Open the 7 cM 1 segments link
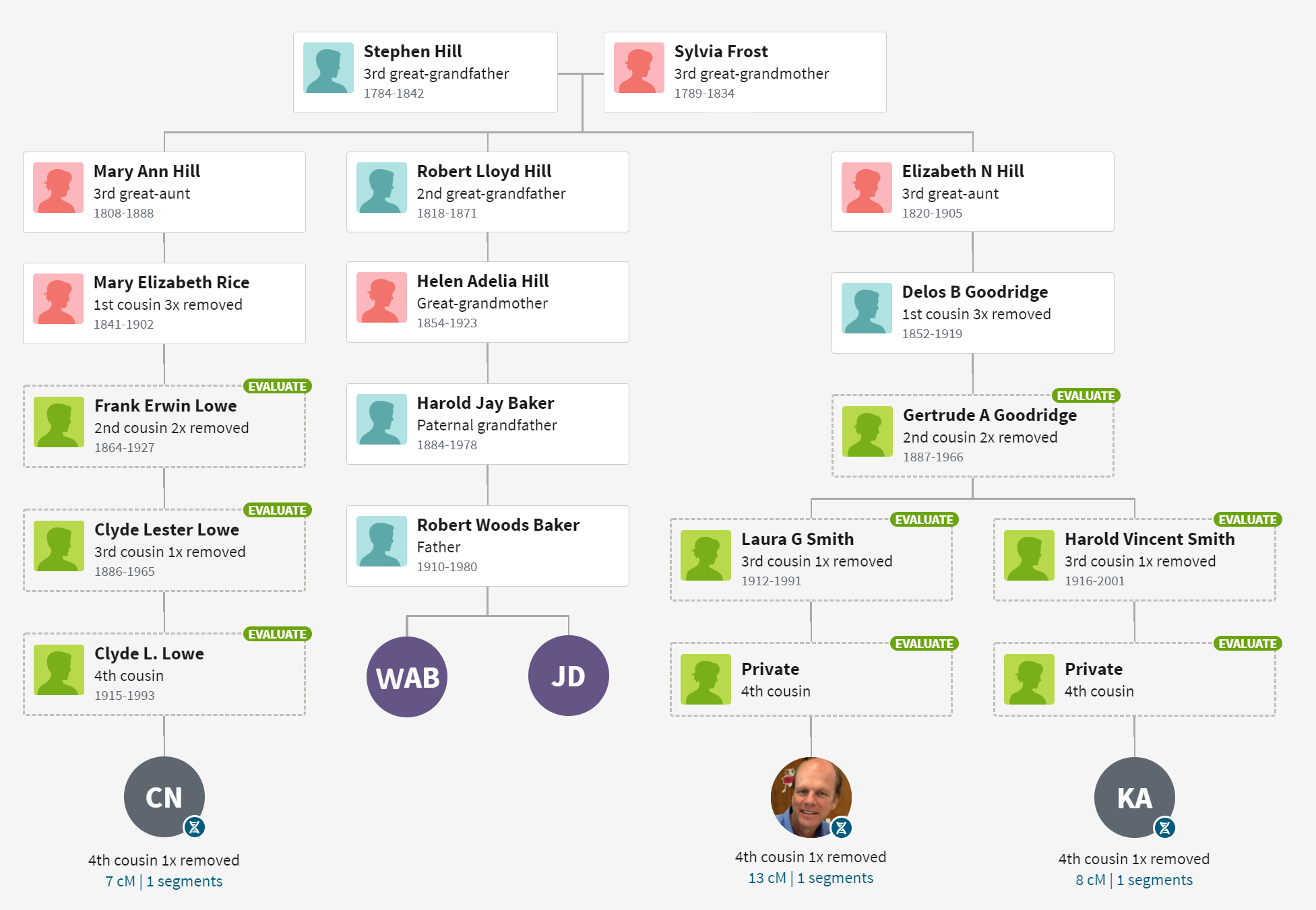 [164, 881]
